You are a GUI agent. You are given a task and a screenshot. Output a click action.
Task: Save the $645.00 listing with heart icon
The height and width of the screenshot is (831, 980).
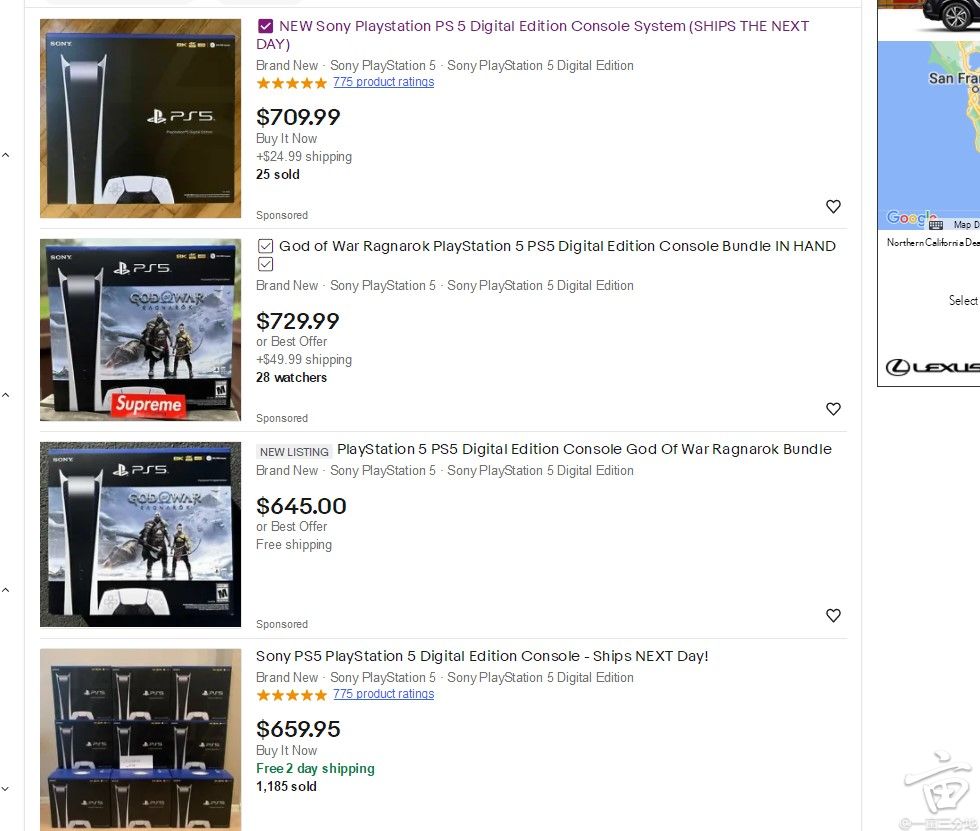click(833, 615)
